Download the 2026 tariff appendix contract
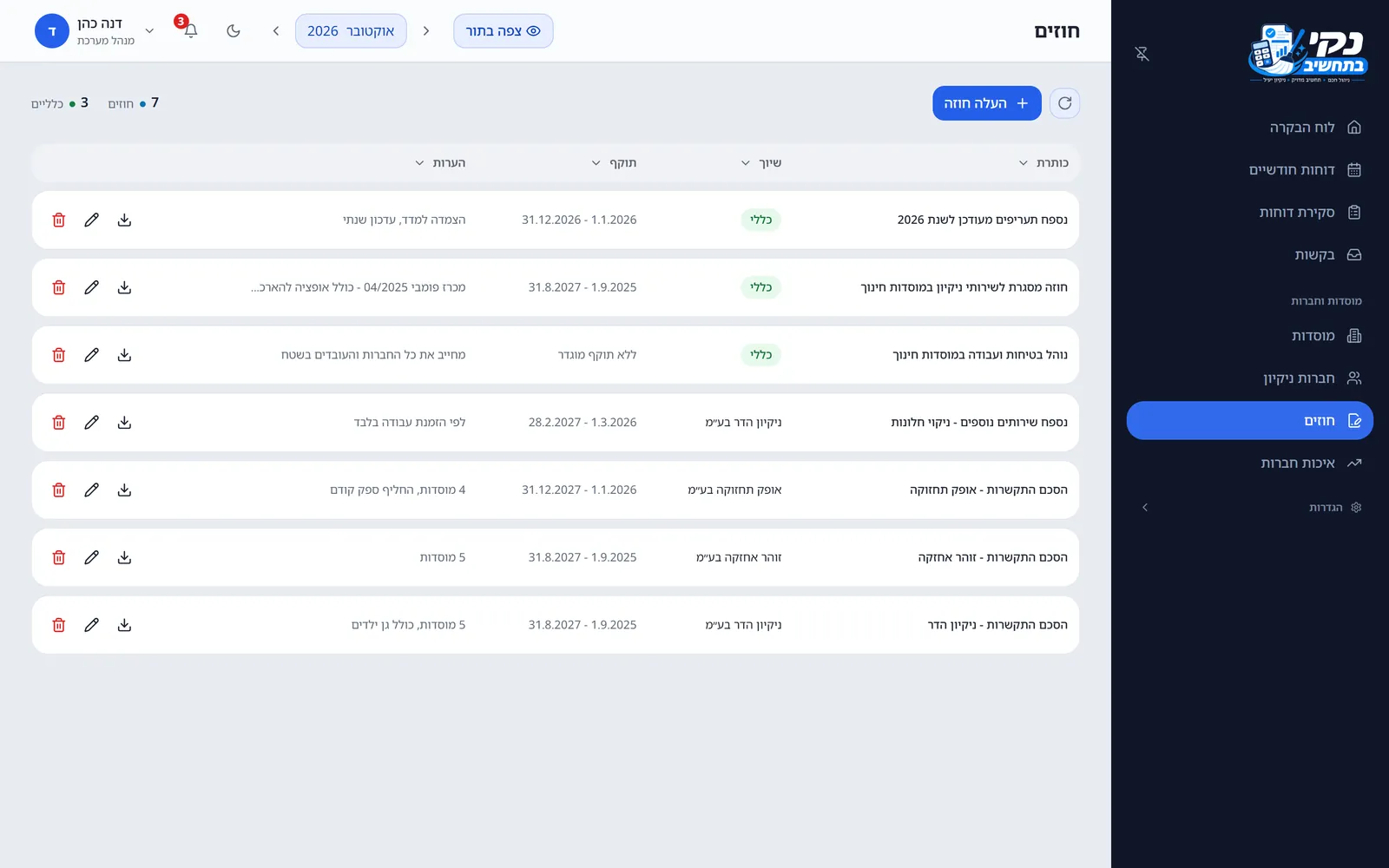This screenshot has width=1389, height=868. pos(124,220)
